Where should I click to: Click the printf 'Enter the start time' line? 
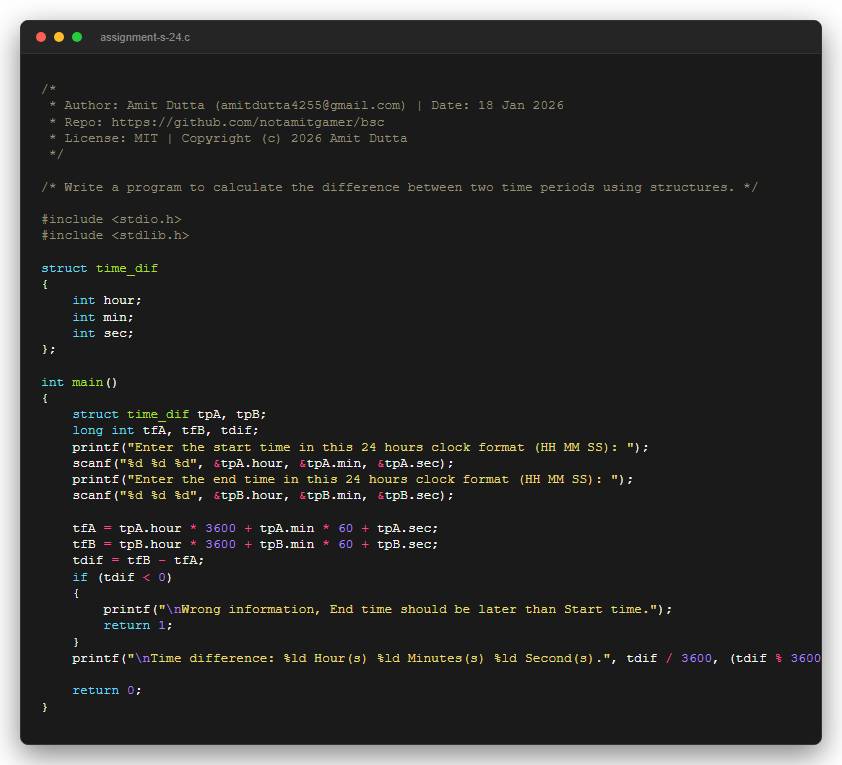tap(360, 447)
